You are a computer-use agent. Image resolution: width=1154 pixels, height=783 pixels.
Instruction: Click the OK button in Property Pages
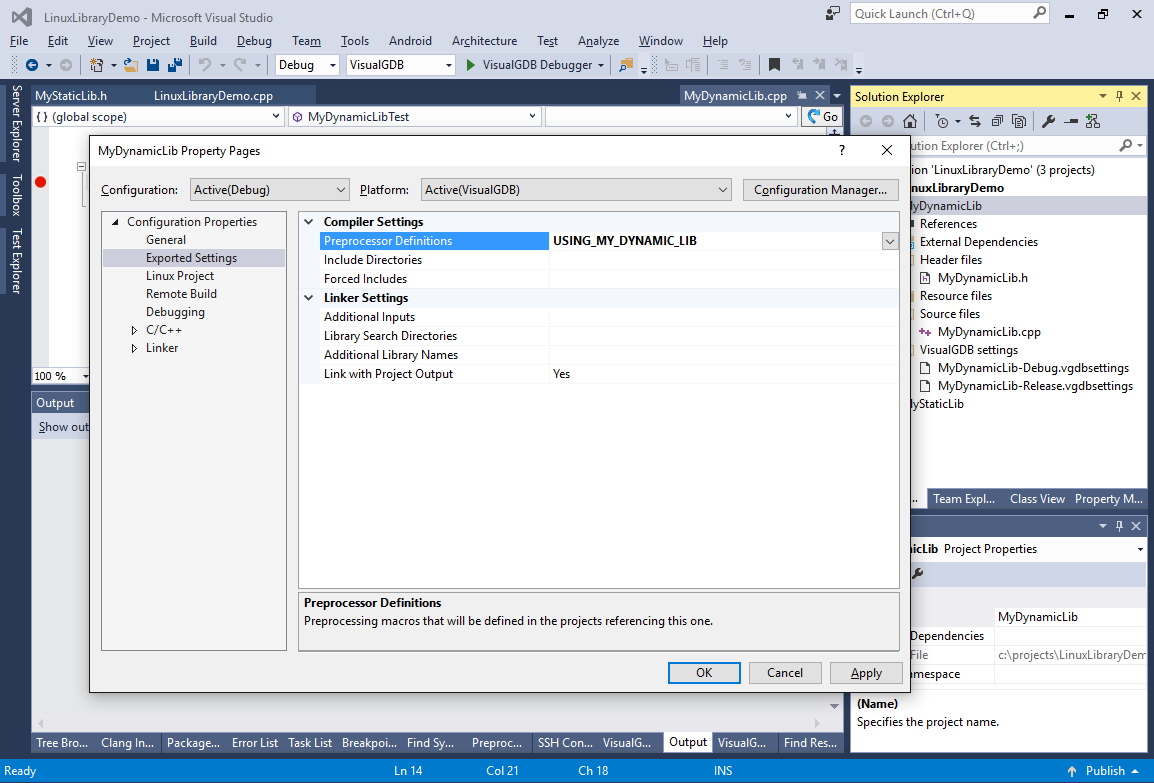[x=704, y=673]
